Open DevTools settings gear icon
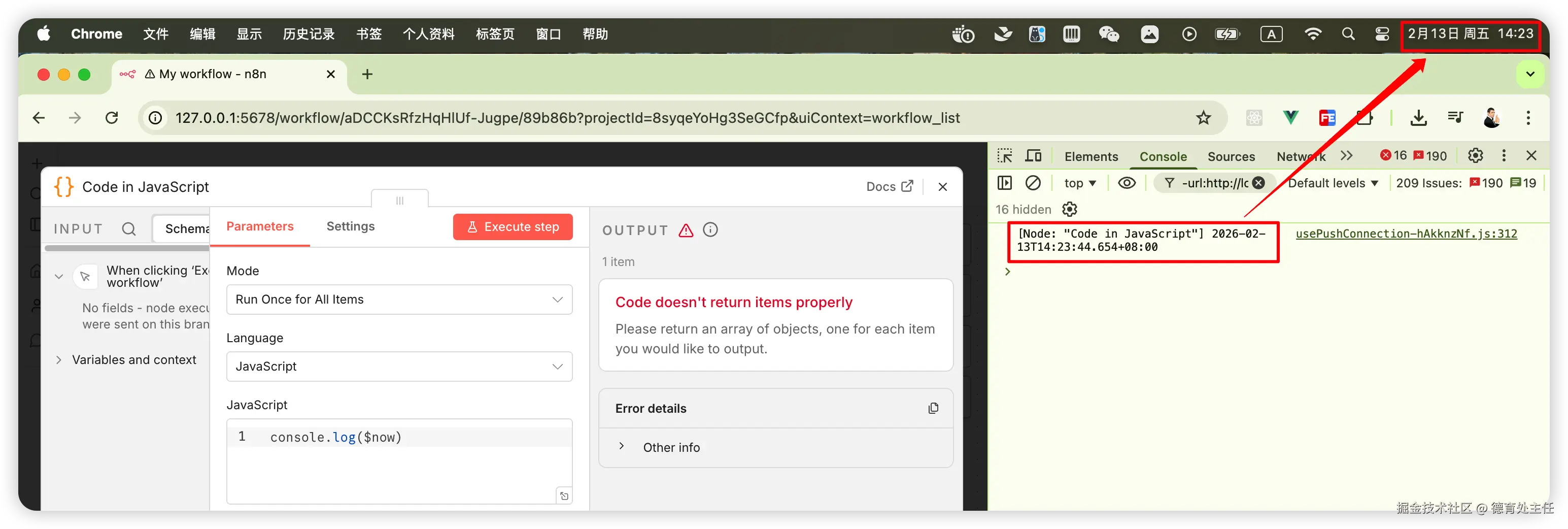1568x529 pixels. coord(1476,156)
